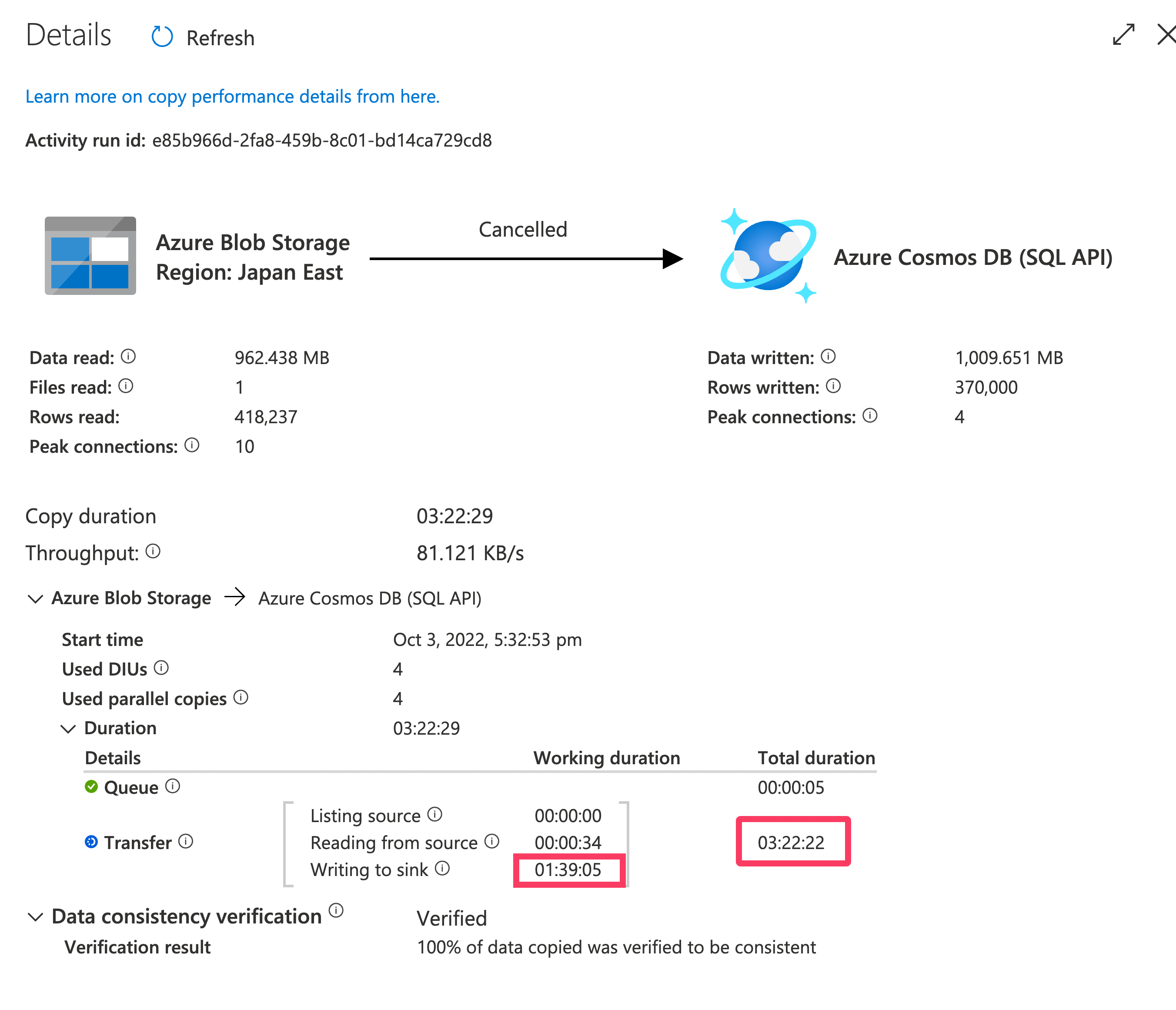Screen dimensions: 1176x1010
Task: Collapse the Azure Blob Storage section
Action: (36, 599)
